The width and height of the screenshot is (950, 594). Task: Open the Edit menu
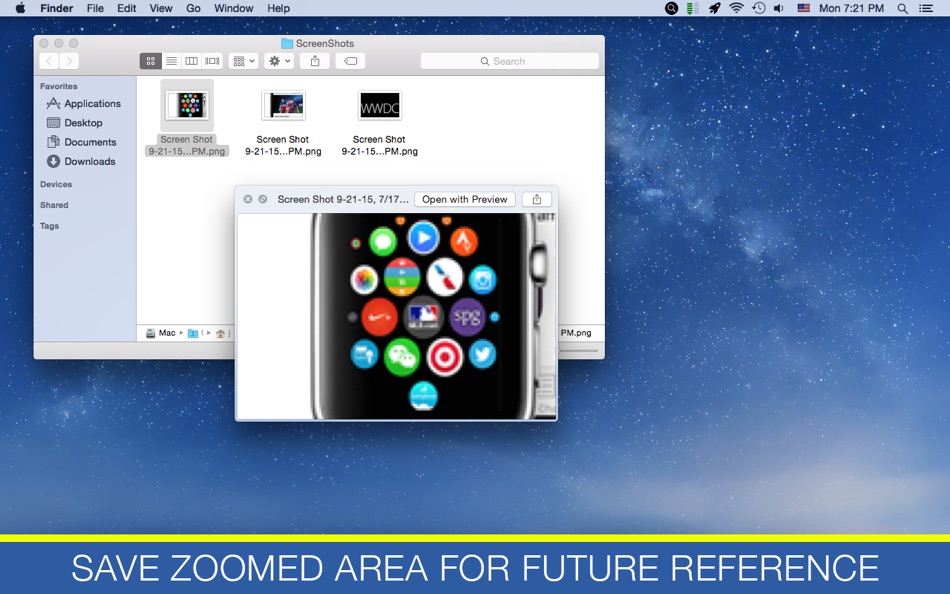coord(126,8)
